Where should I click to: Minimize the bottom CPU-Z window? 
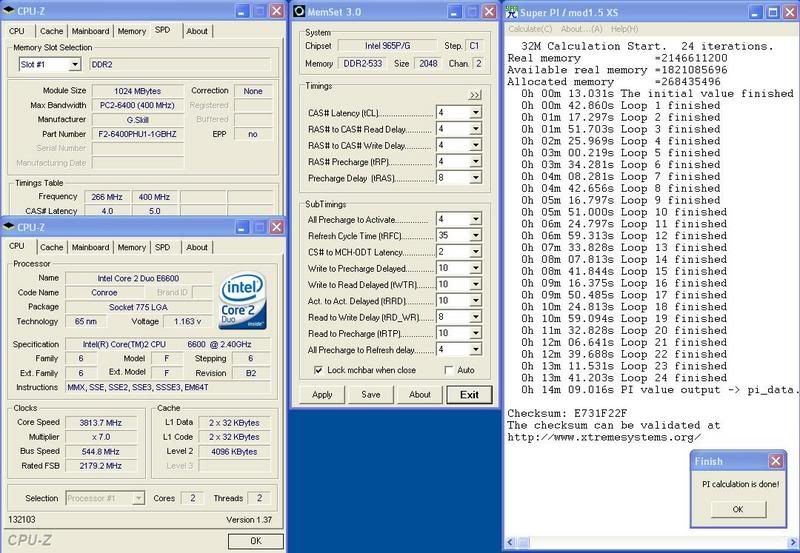(243, 227)
